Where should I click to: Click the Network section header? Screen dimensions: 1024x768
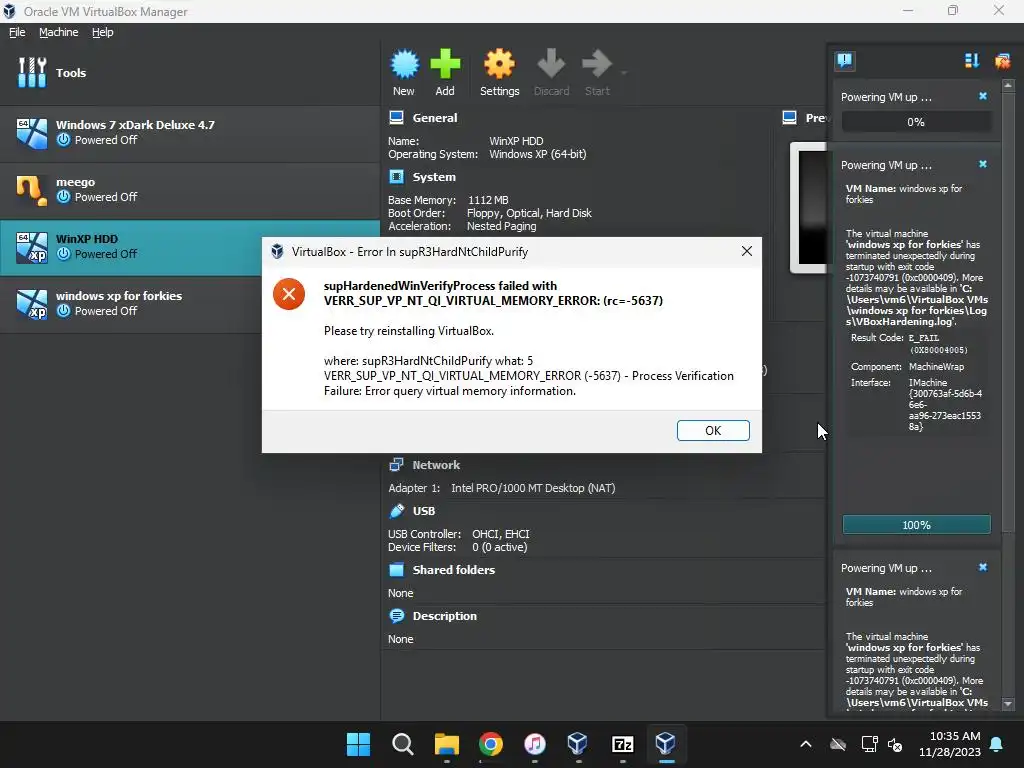[436, 465]
